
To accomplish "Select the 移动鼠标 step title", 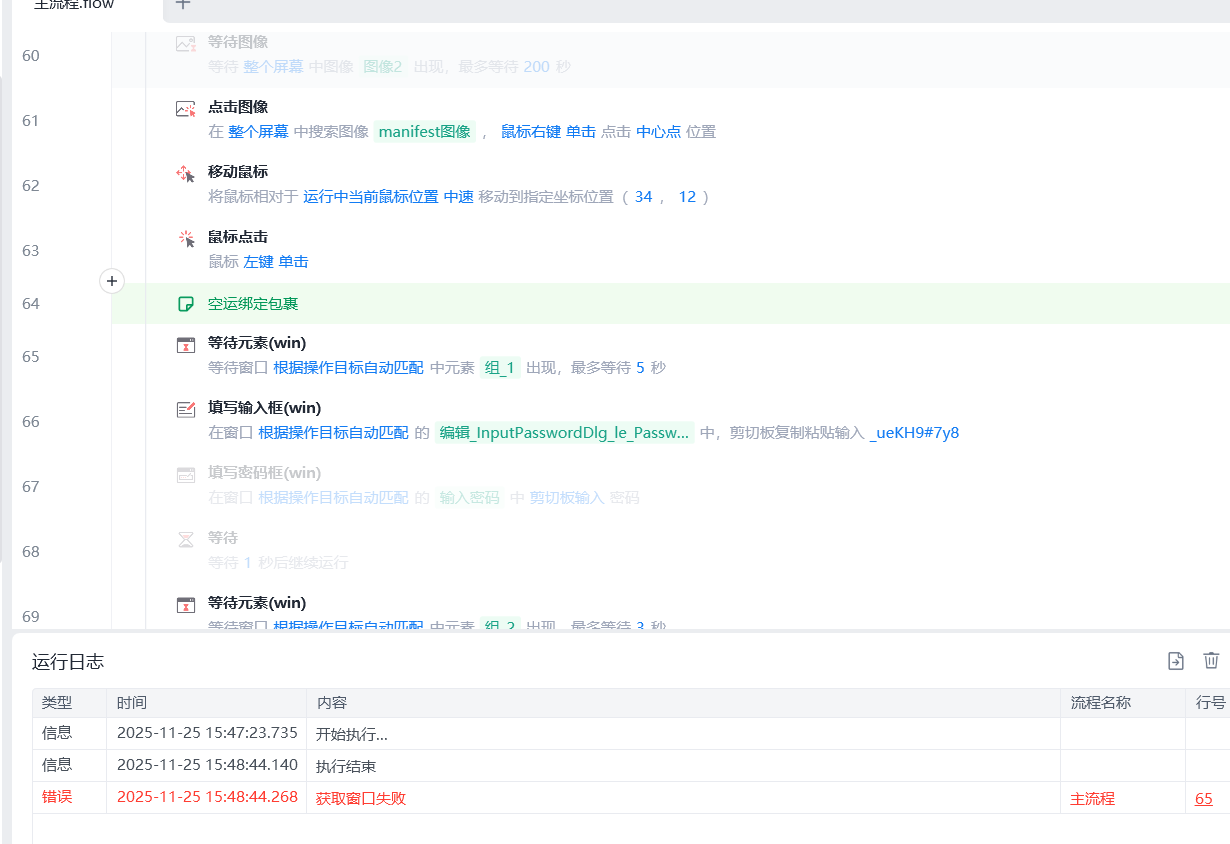I will [x=238, y=172].
